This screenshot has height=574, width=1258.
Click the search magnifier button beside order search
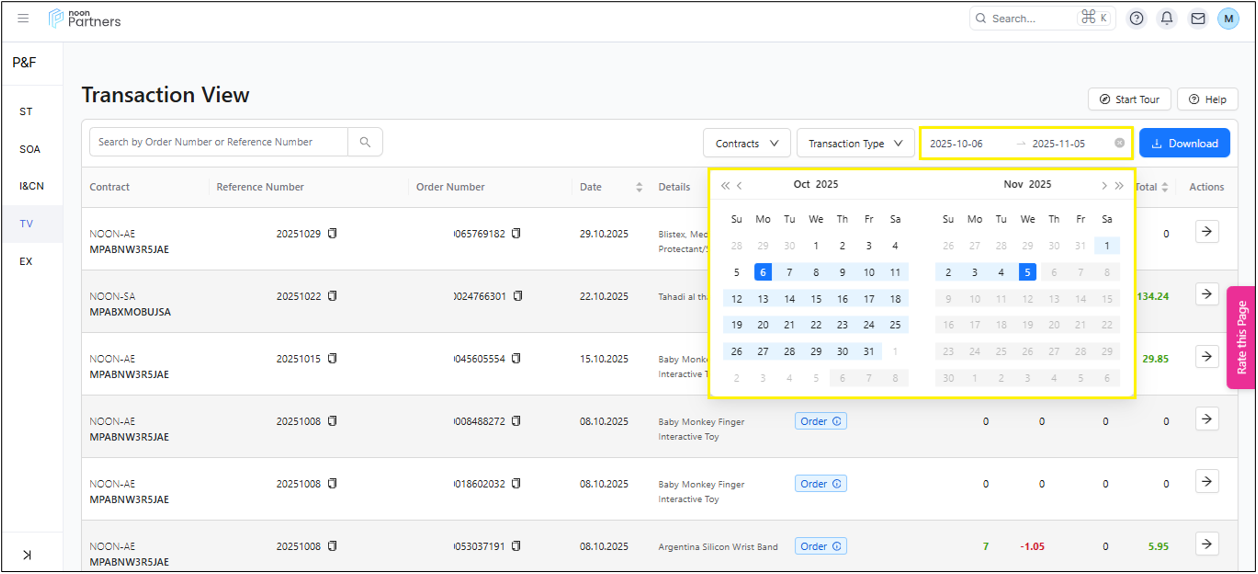(365, 142)
